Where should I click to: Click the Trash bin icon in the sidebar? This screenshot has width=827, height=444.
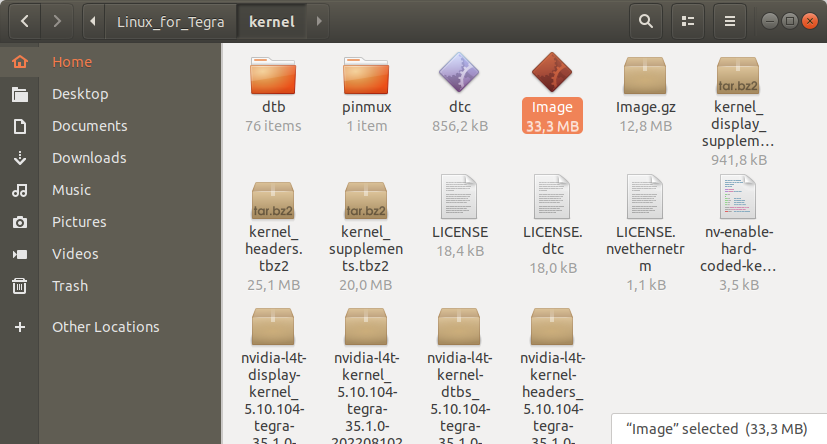(x=20, y=286)
